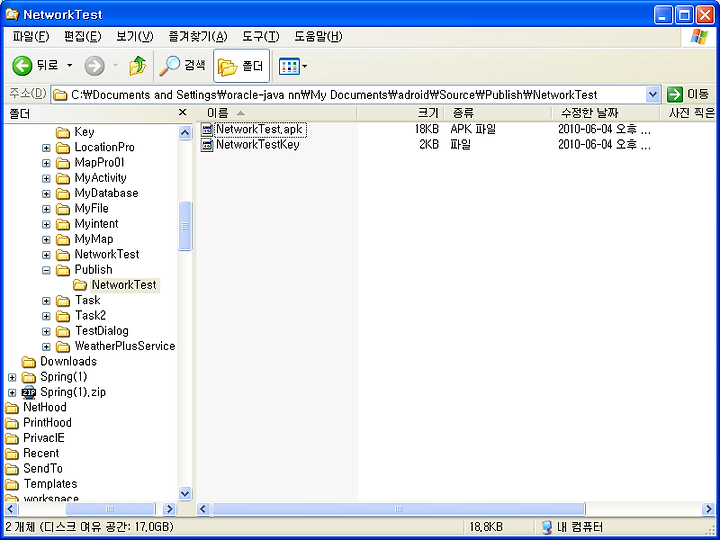
Task: Select the open NetworkTest subfolder icon
Action: (79, 285)
